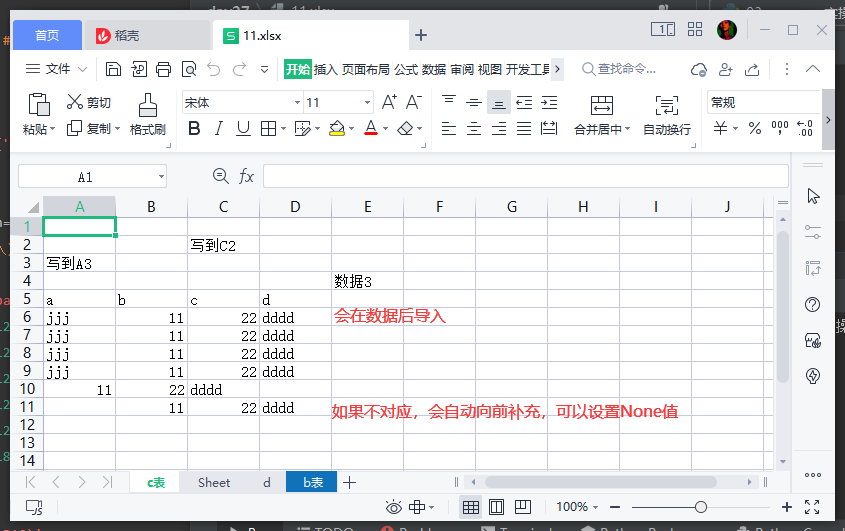Screen dimensions: 845x531
Task: Open Print Preview icon
Action: [189, 69]
